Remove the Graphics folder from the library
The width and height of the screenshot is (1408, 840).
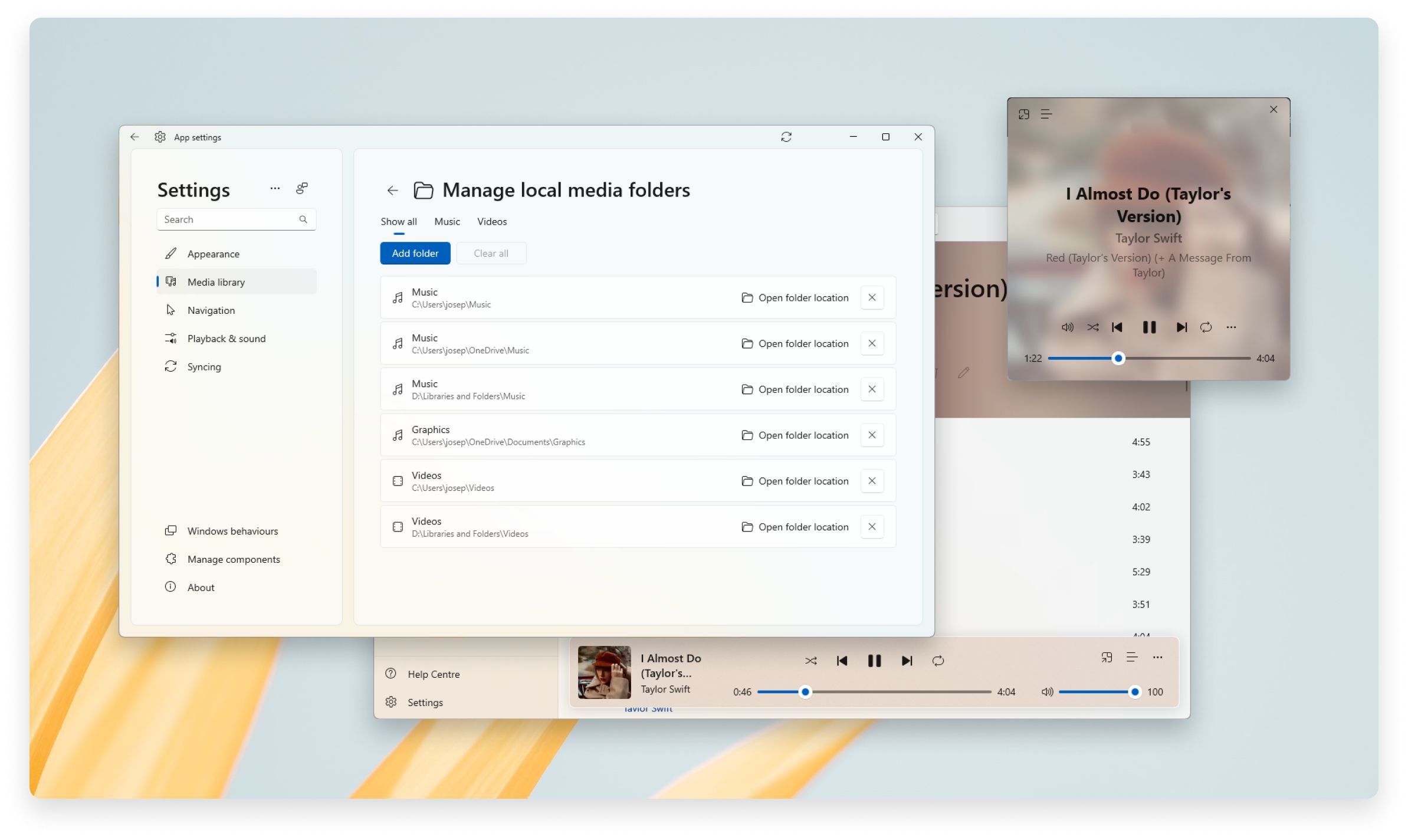[x=872, y=435]
